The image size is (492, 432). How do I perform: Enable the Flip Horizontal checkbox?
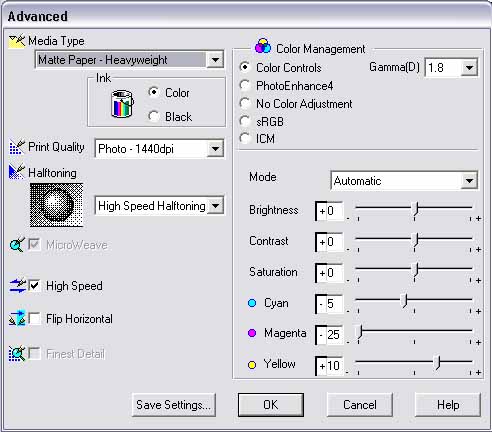pos(35,318)
